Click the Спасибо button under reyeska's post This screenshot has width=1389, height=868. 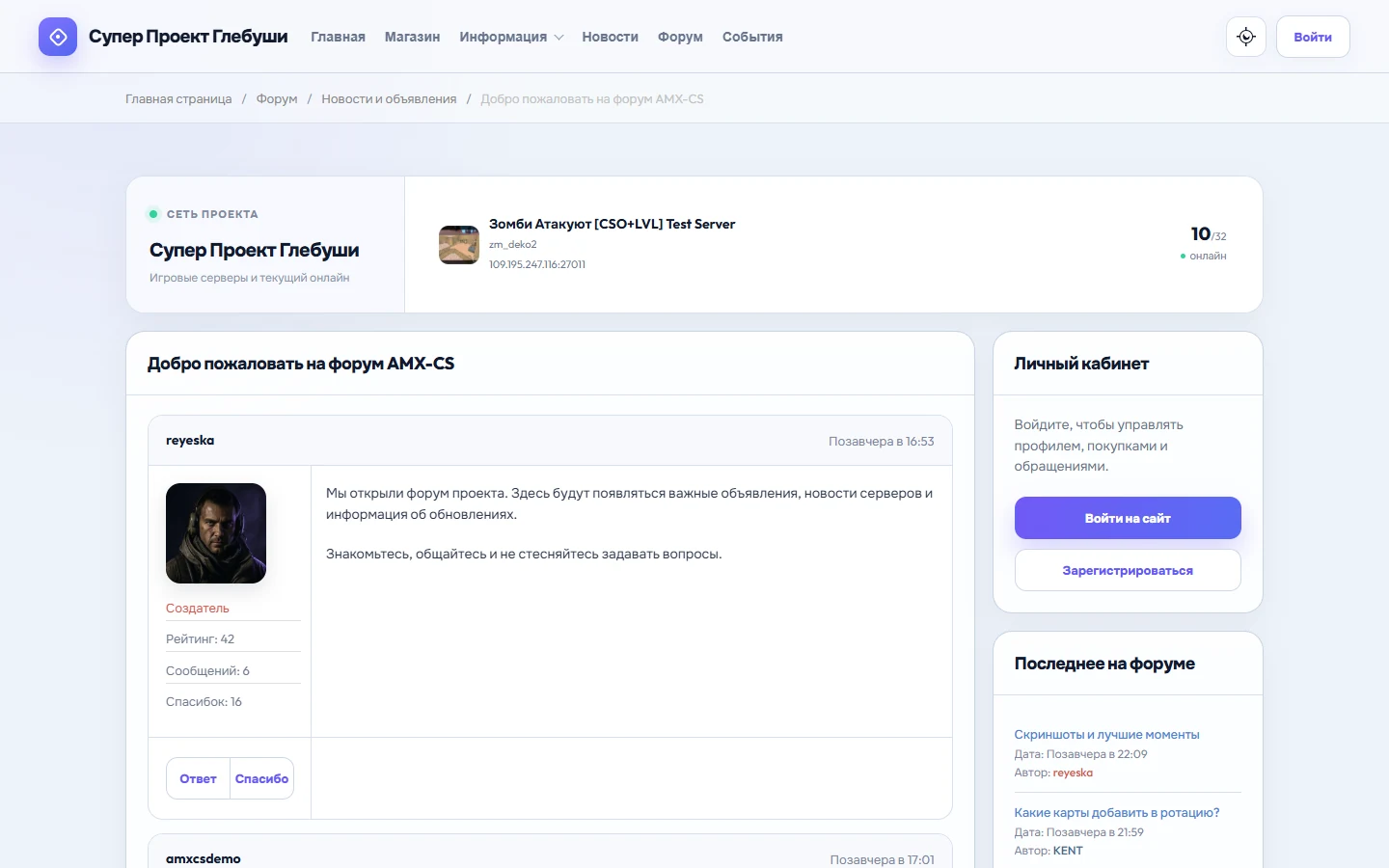point(261,778)
